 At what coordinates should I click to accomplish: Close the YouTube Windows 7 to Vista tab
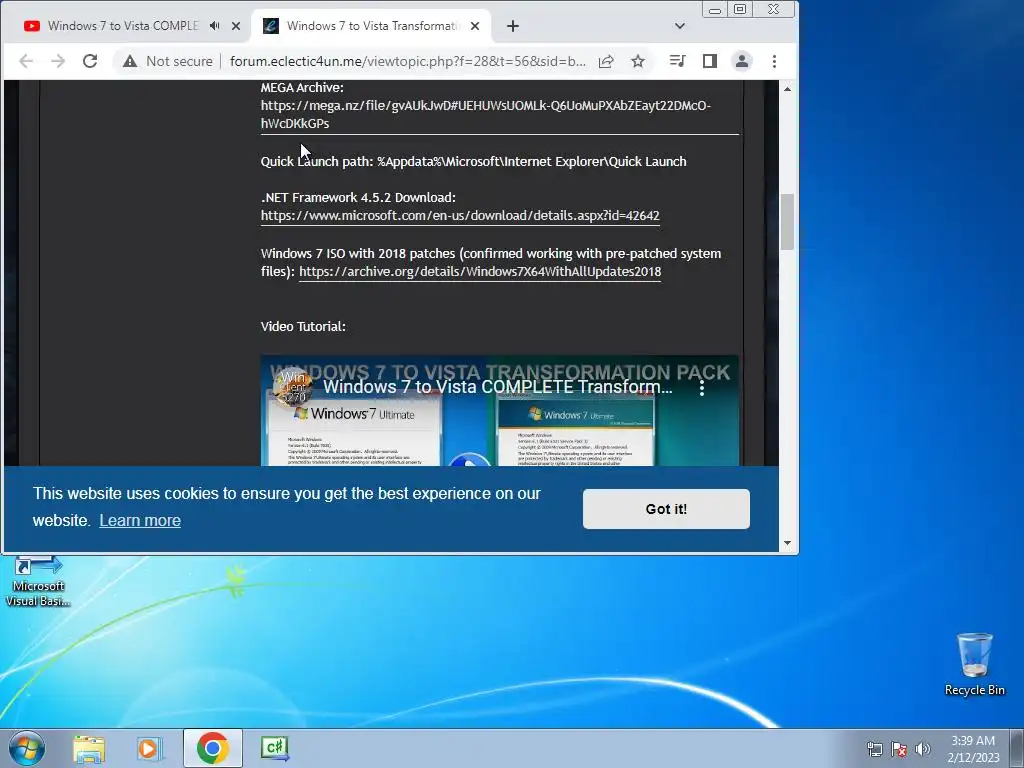236,26
